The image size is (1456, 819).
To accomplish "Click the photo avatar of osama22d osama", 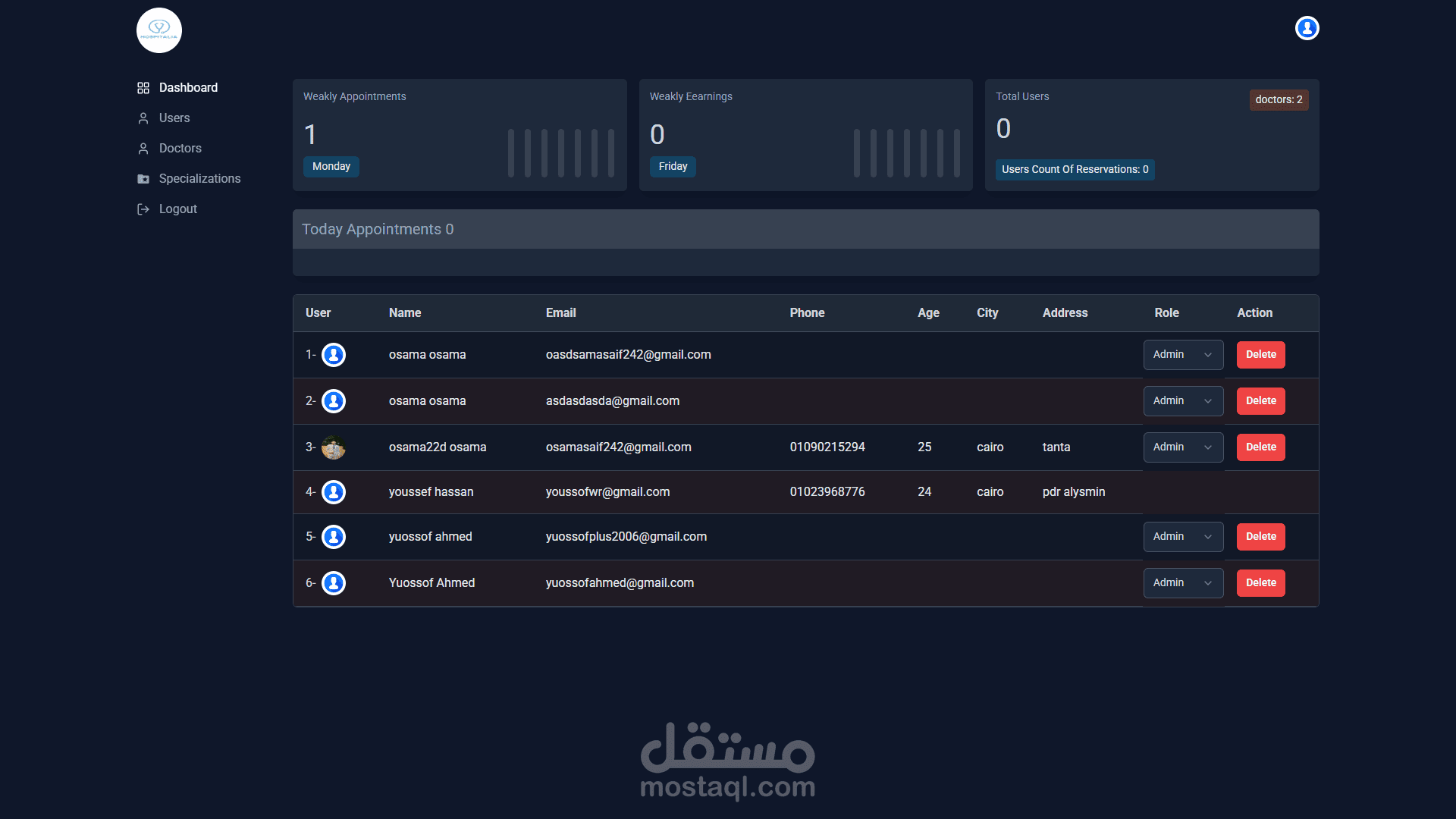I will coord(334,447).
